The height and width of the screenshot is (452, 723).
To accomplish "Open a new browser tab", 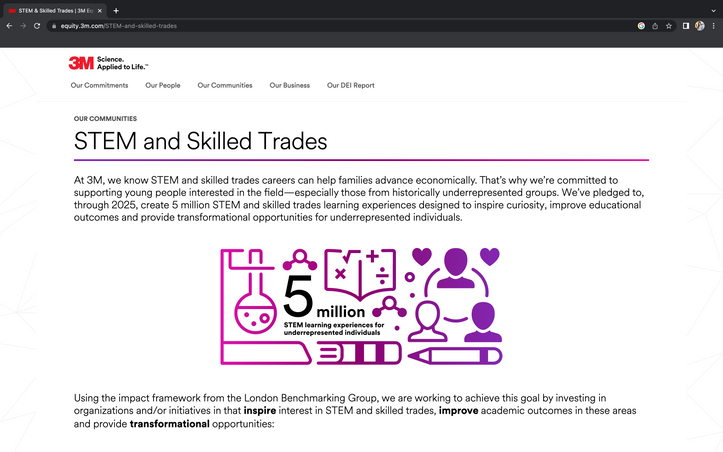I will click(116, 11).
